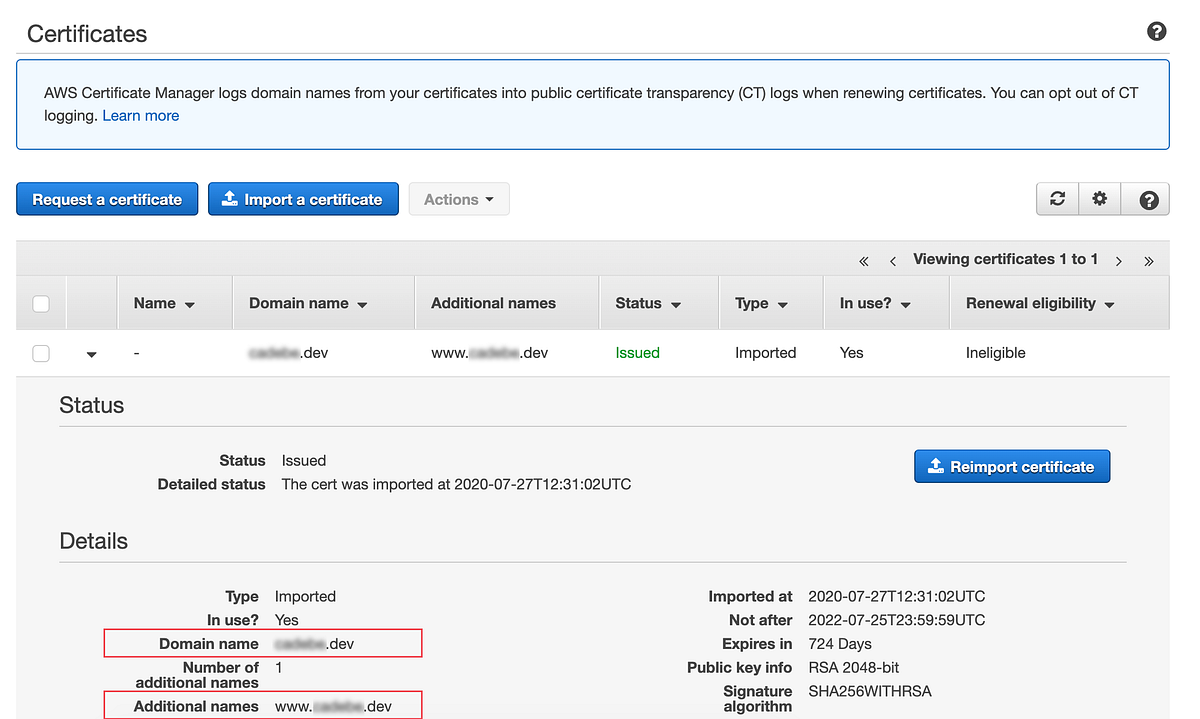Select all certificates via header checkbox
The image size is (1200, 719).
click(40, 302)
